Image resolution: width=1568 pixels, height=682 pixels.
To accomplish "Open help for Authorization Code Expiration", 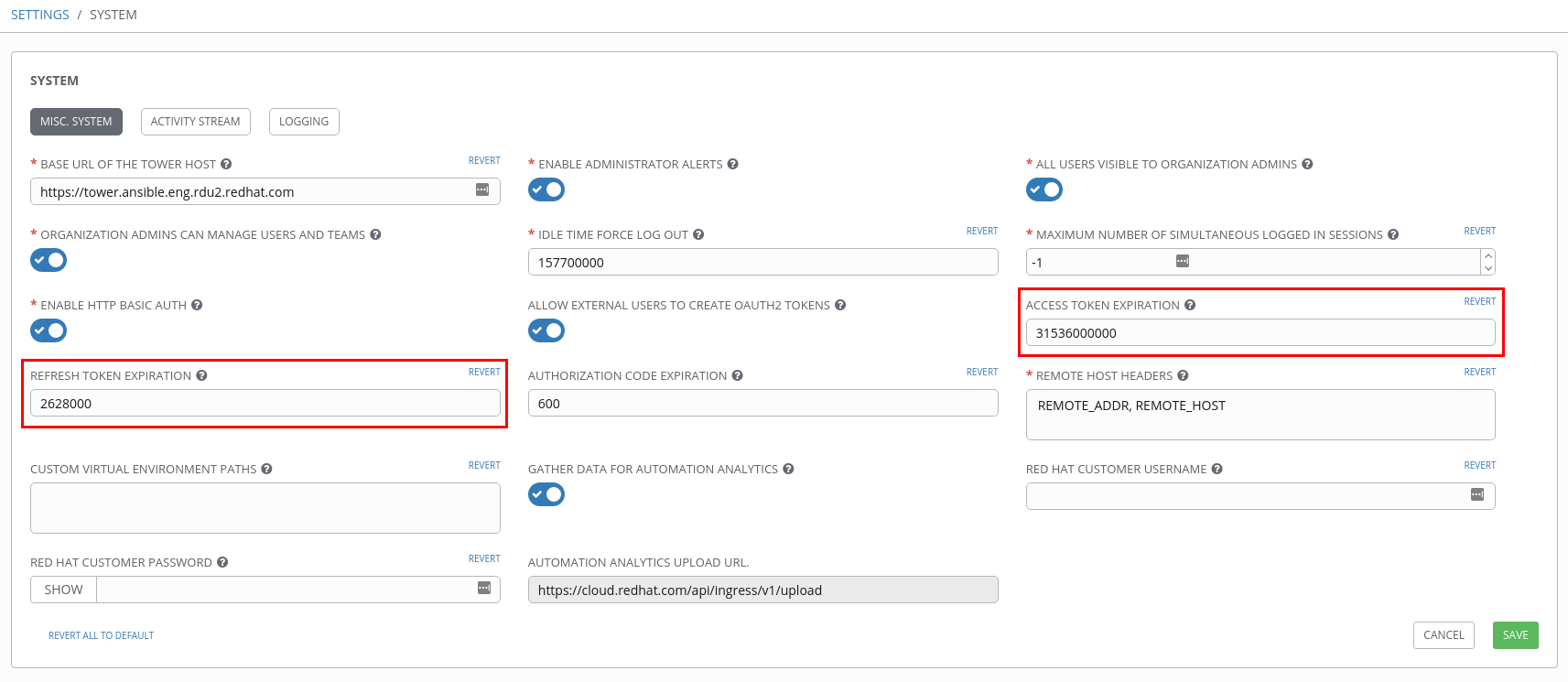I will point(737,376).
